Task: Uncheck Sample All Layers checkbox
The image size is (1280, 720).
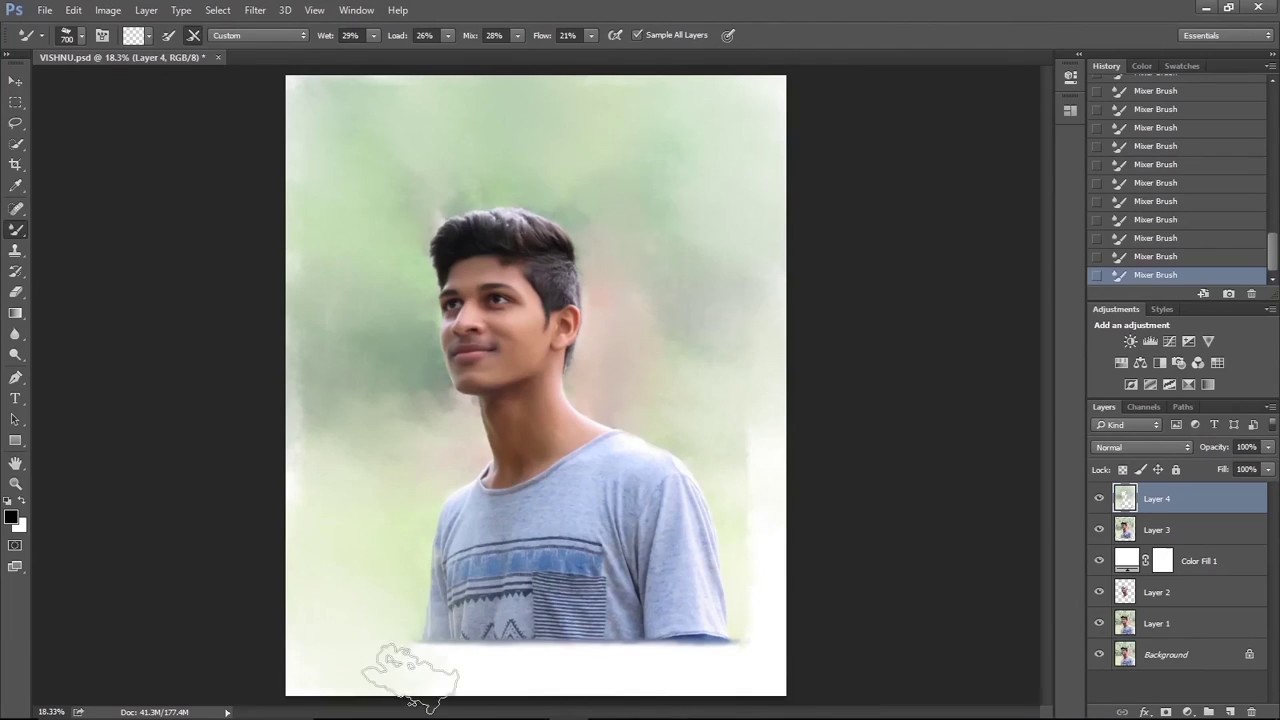Action: click(637, 35)
